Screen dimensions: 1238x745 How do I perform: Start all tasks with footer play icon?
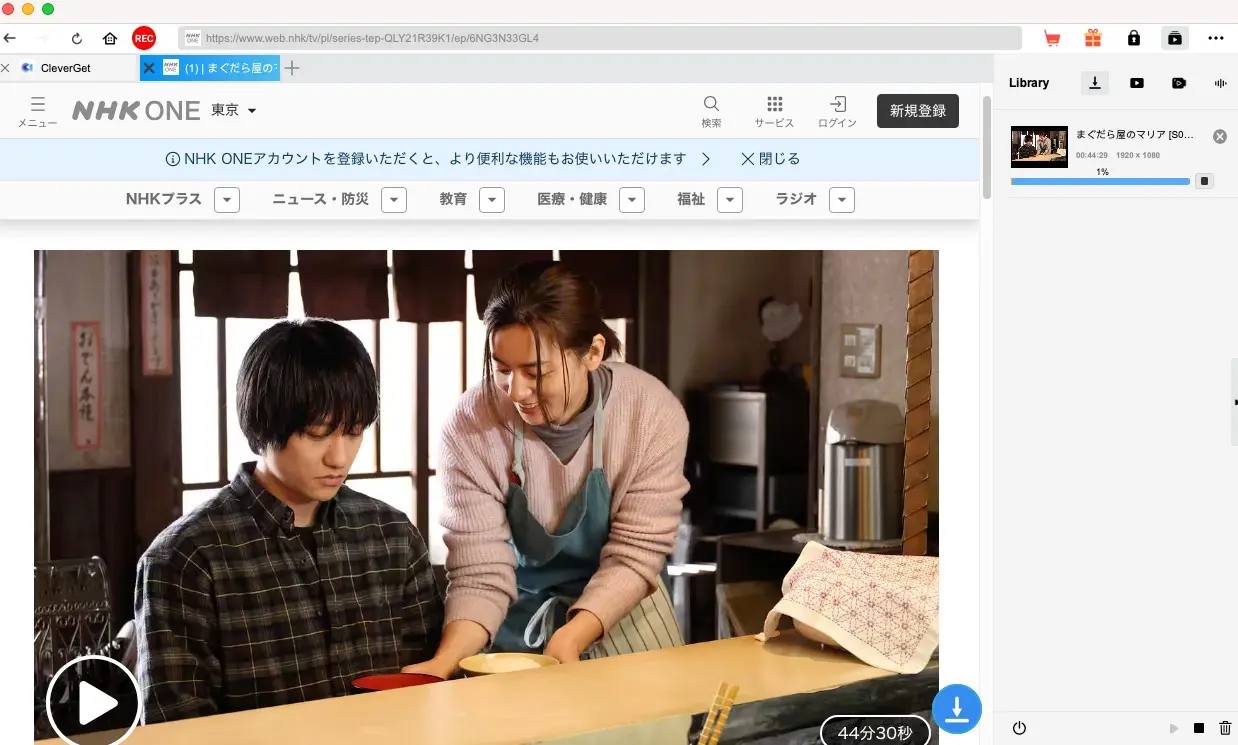pos(1175,728)
